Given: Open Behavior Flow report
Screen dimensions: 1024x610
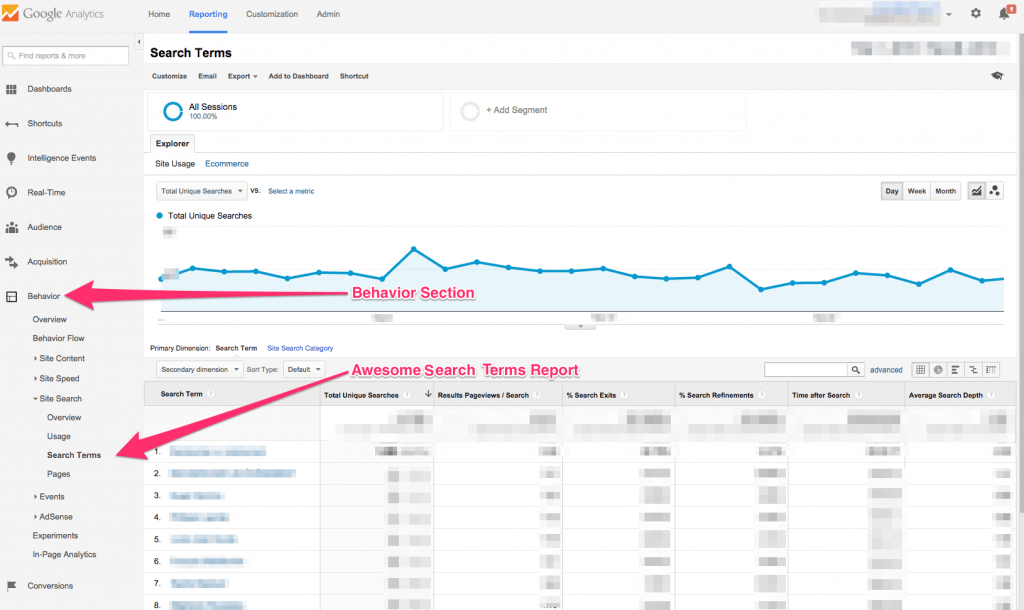Looking at the screenshot, I should click(x=58, y=338).
